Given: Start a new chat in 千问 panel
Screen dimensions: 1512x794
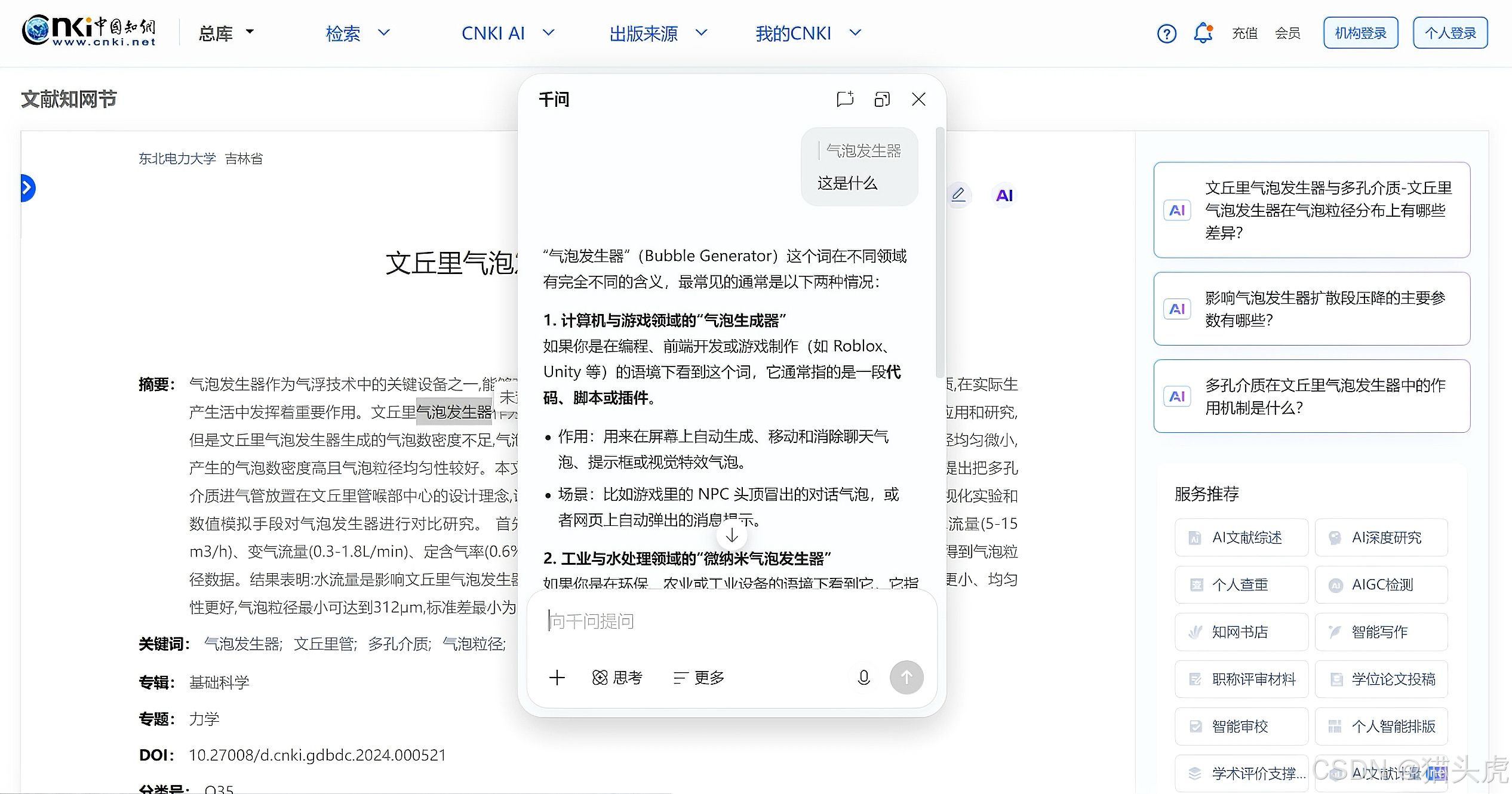Looking at the screenshot, I should pyautogui.click(x=845, y=99).
